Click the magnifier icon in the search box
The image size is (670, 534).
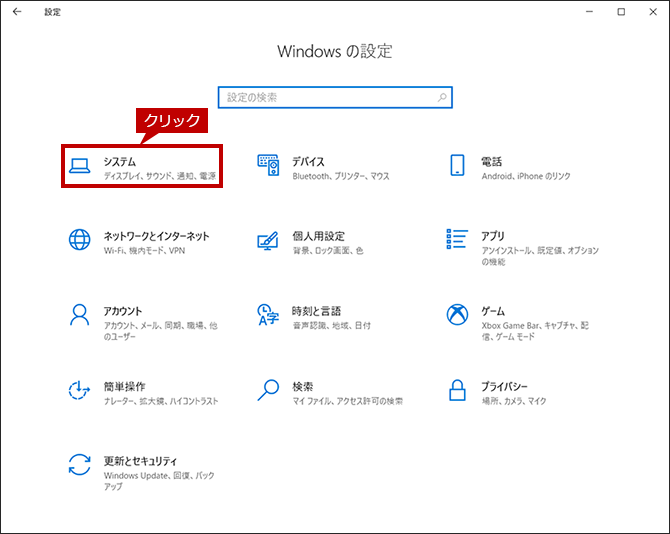tap(442, 97)
